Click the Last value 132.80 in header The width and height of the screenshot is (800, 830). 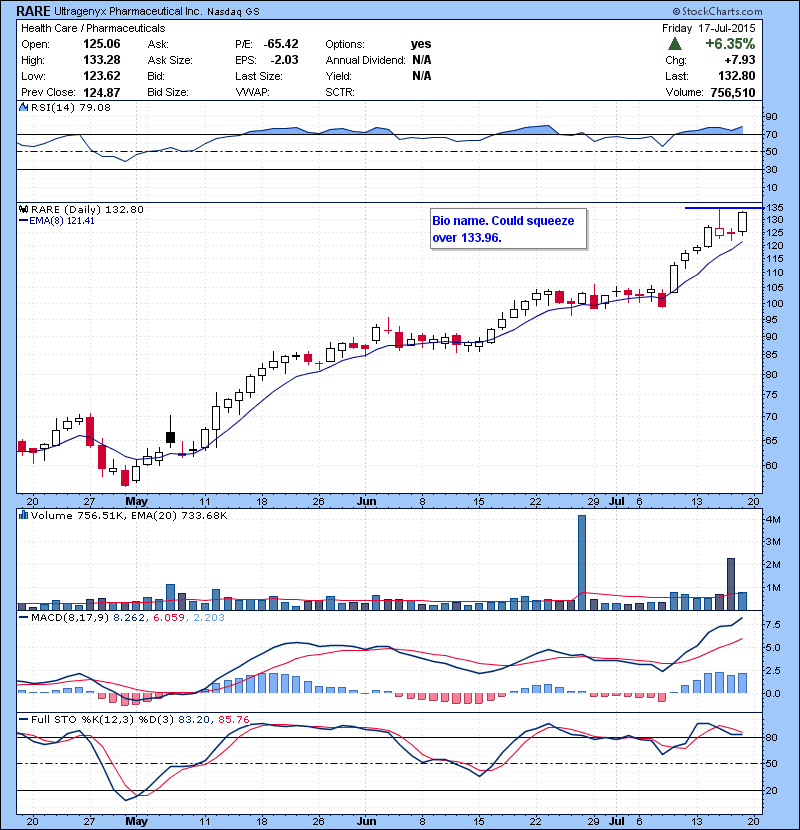(x=737, y=76)
